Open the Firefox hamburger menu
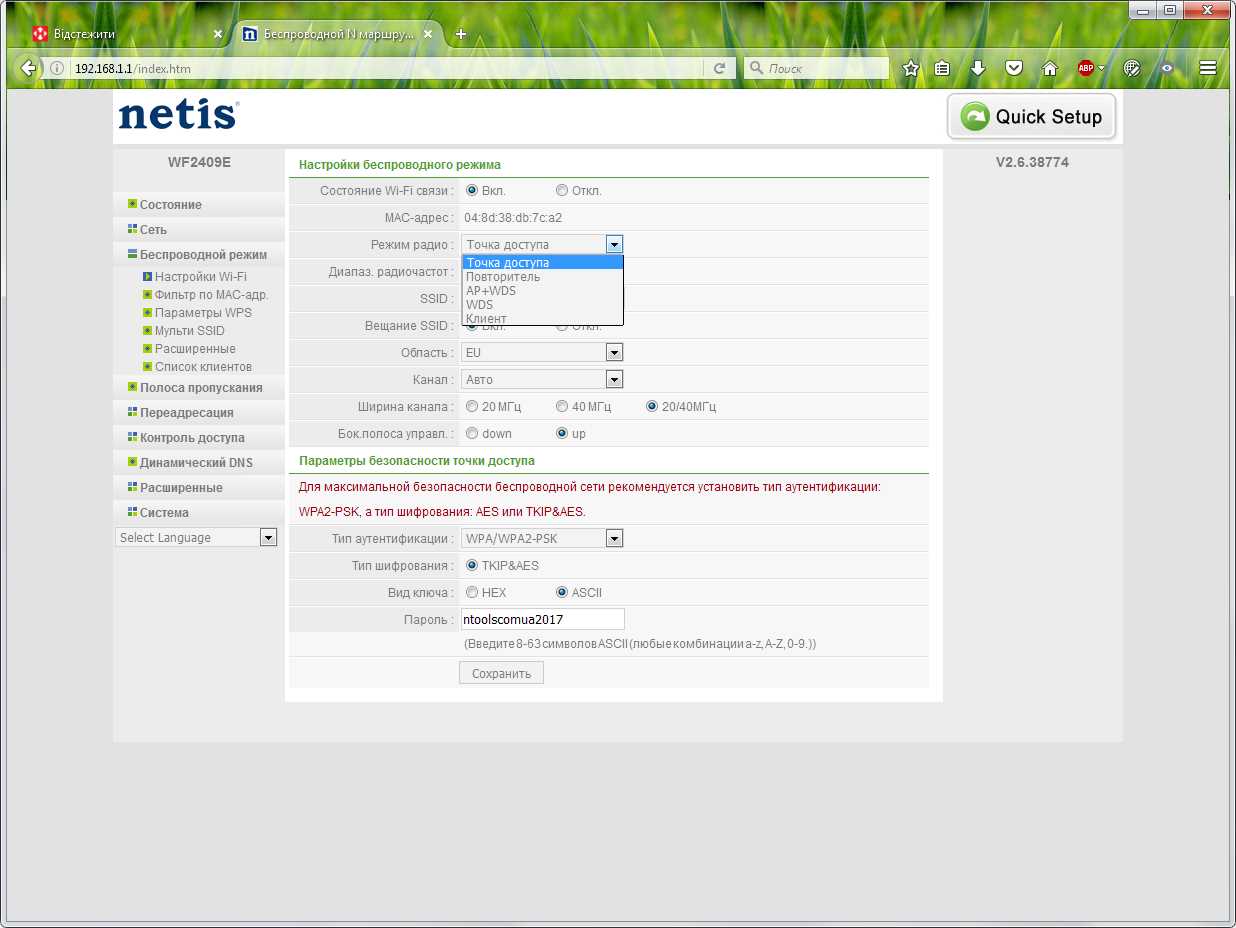The image size is (1236, 928). tap(1208, 68)
